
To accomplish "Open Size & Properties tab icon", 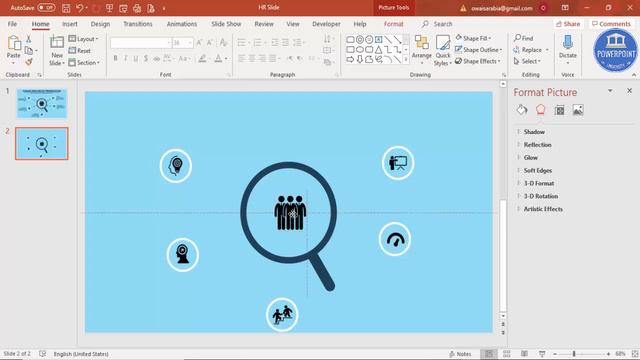I will click(559, 110).
